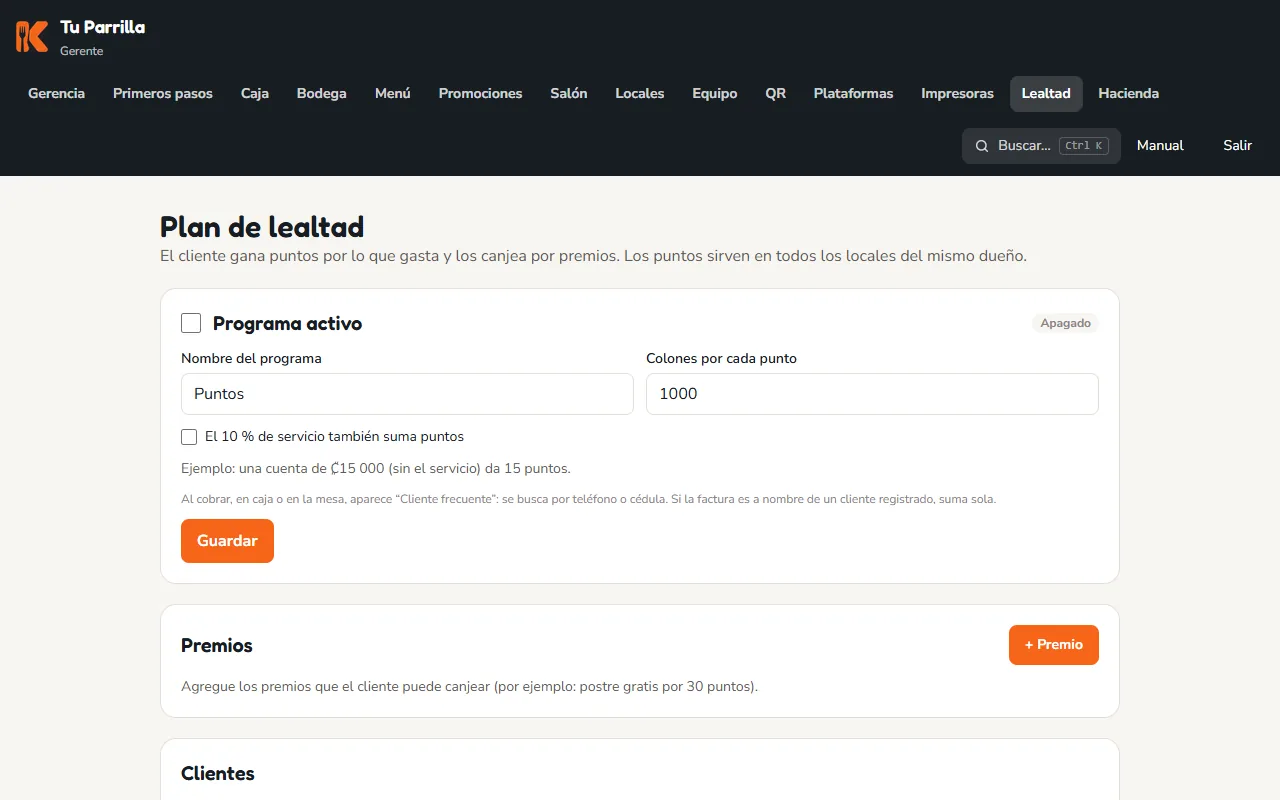The height and width of the screenshot is (800, 1280).
Task: Click the Ctrl K shortcut hint
Action: (x=1084, y=146)
